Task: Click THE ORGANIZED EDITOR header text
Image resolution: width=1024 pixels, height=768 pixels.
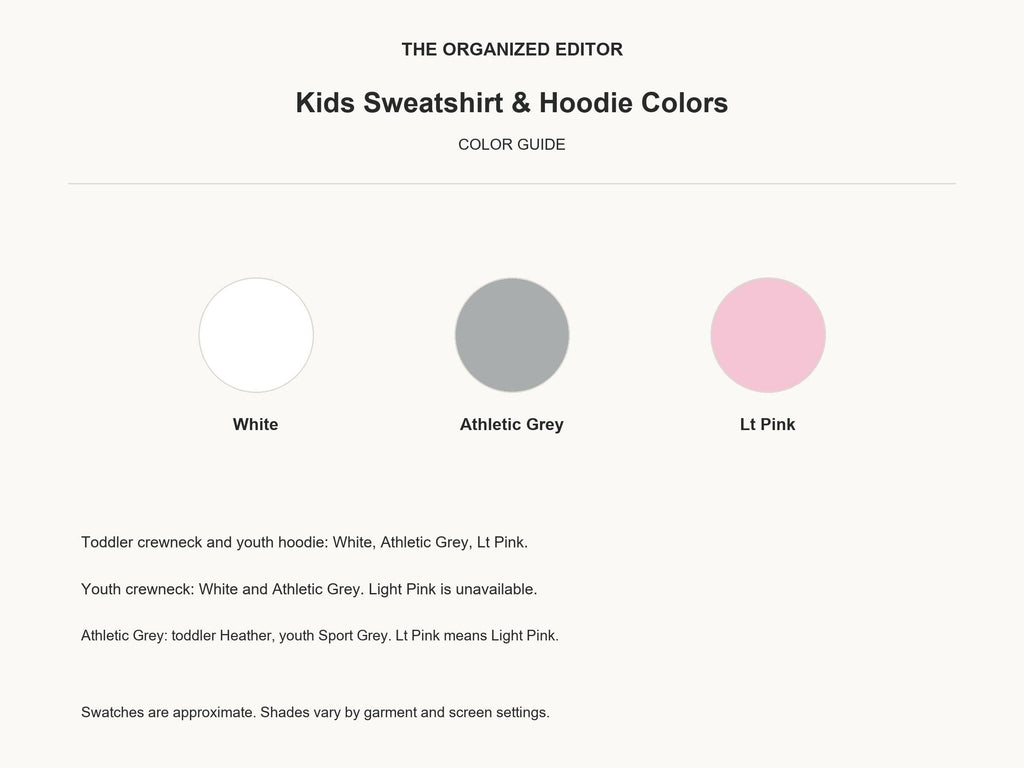Action: click(512, 50)
